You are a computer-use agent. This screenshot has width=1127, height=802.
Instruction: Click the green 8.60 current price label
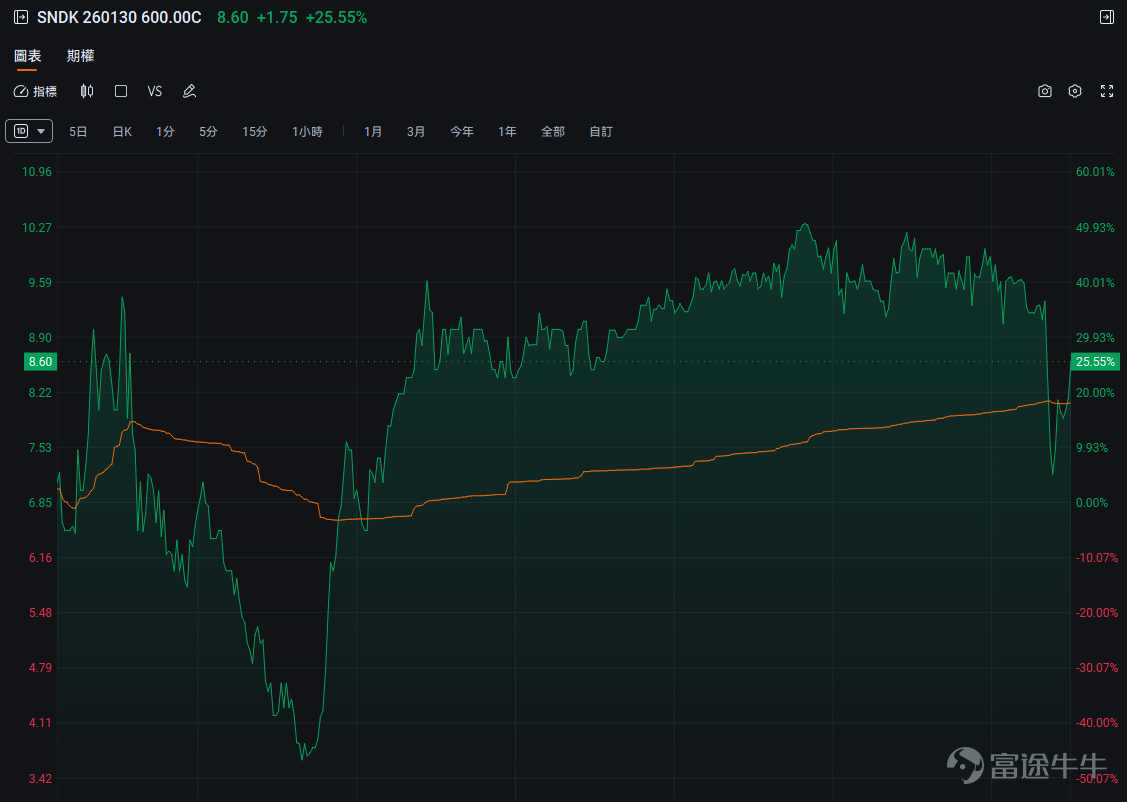40,361
